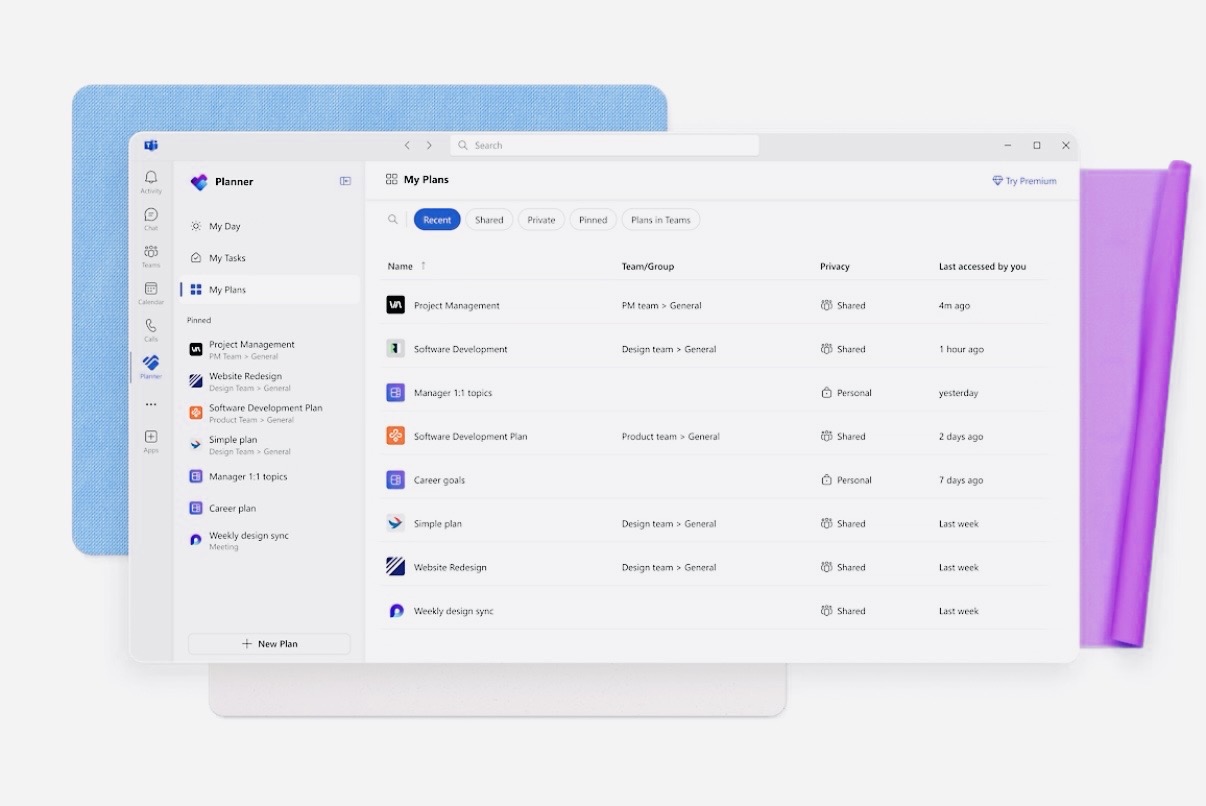Collapse the Planner sidebar panel icon
1206x806 pixels.
click(x=345, y=181)
